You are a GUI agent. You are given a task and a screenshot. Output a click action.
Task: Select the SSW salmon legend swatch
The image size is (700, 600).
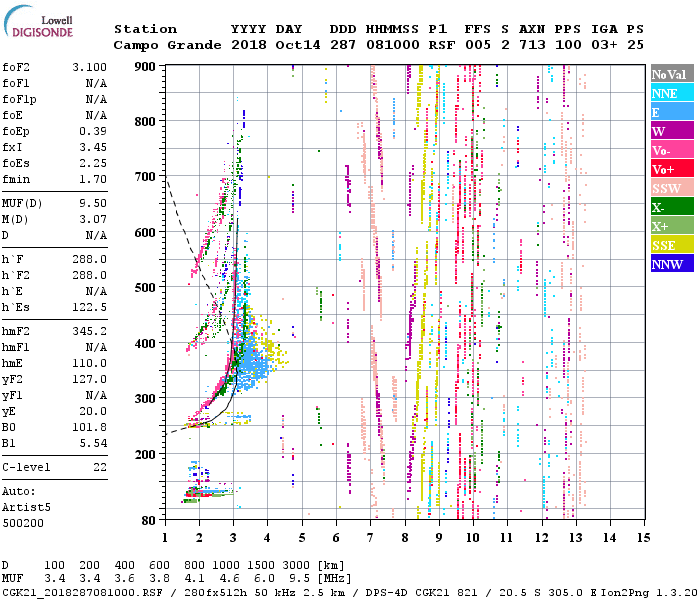[672, 188]
